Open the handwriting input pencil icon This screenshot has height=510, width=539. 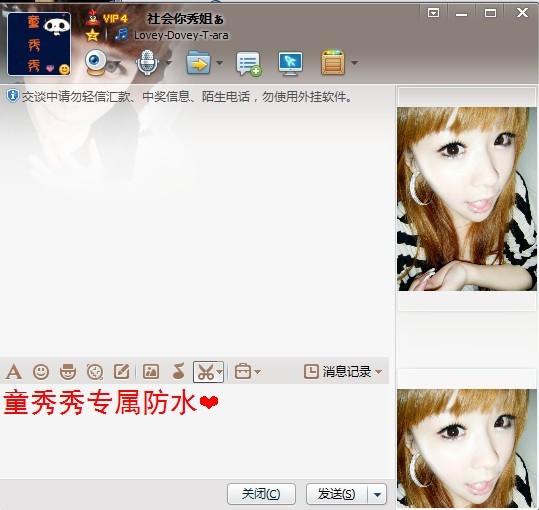point(122,371)
